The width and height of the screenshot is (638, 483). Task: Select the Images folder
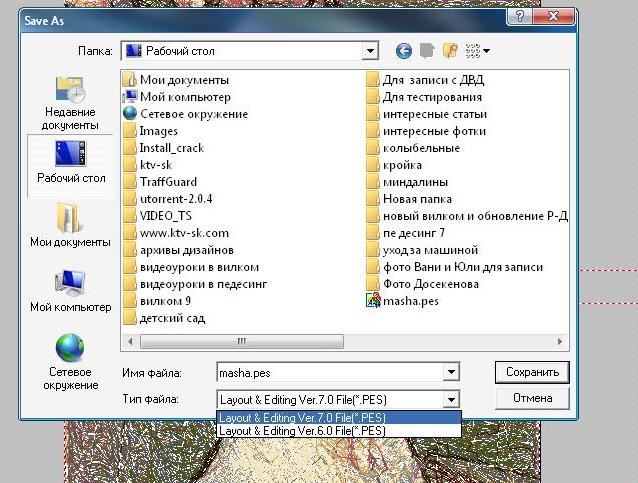(x=158, y=131)
